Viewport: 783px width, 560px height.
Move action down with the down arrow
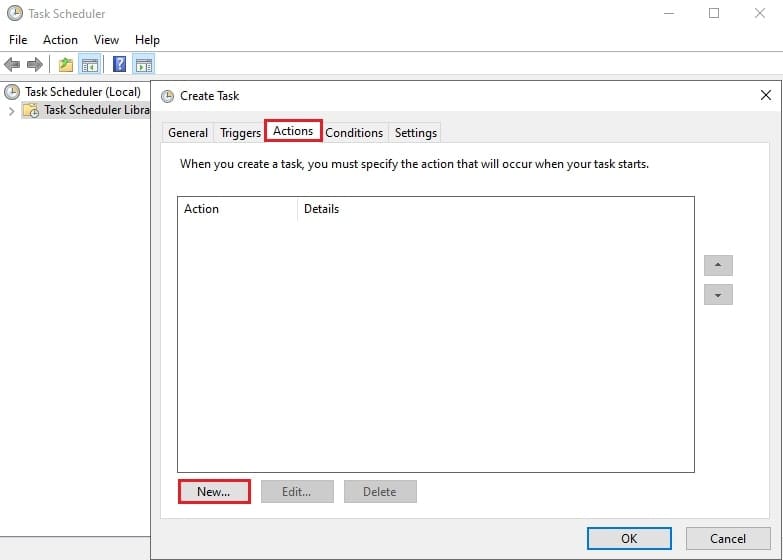tap(718, 295)
